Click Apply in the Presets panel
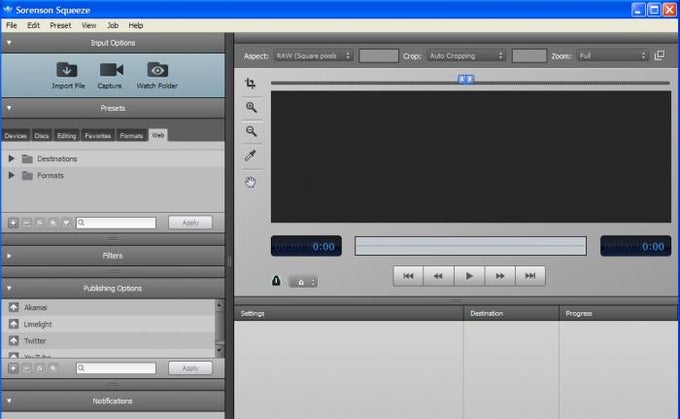This screenshot has height=419, width=680. point(190,223)
